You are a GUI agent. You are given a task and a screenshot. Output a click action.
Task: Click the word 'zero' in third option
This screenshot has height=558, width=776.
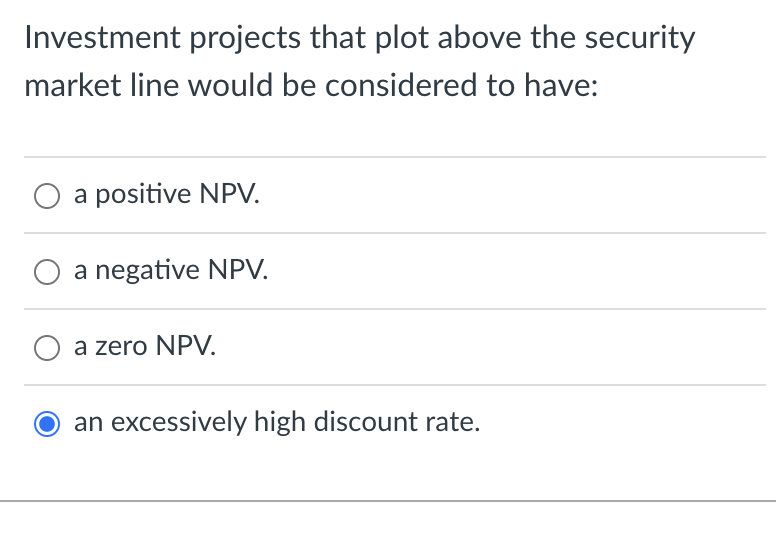tap(121, 346)
